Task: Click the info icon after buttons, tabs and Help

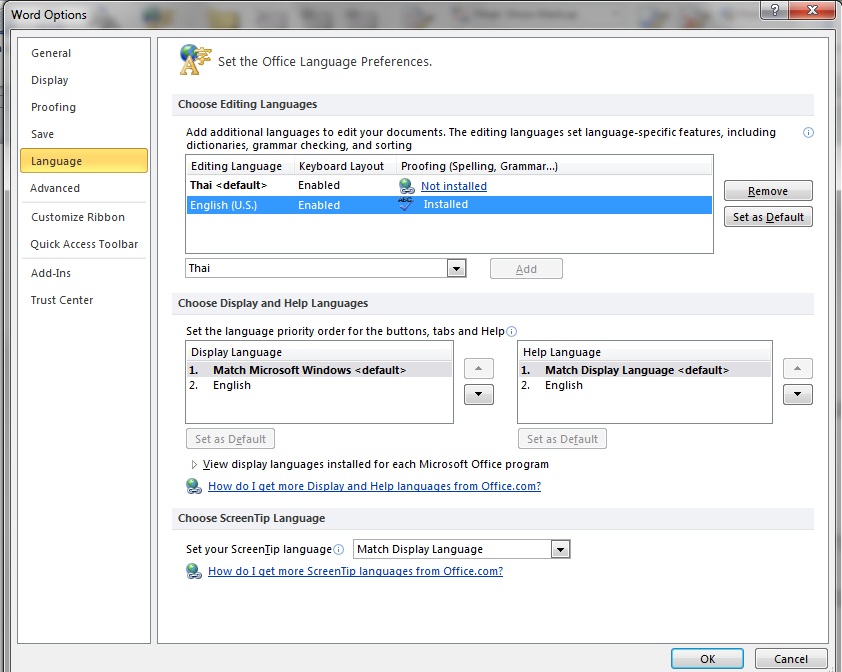Action: [511, 331]
